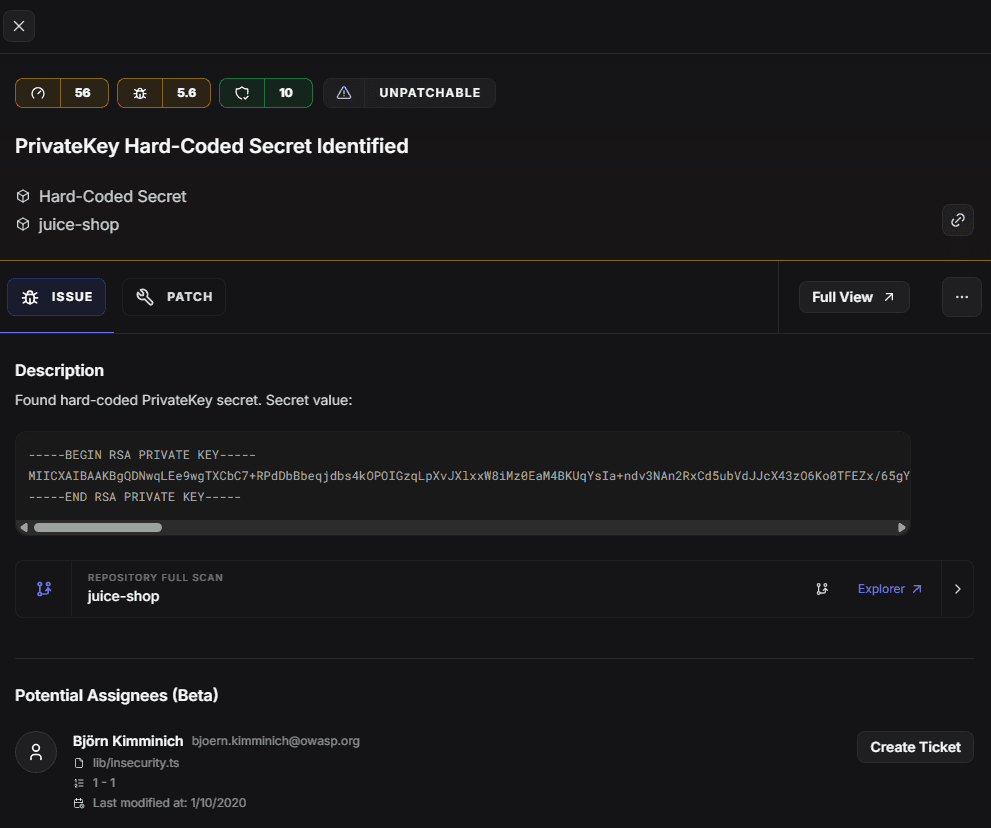Click the UNPATCHABLE warning badge

[x=409, y=93]
